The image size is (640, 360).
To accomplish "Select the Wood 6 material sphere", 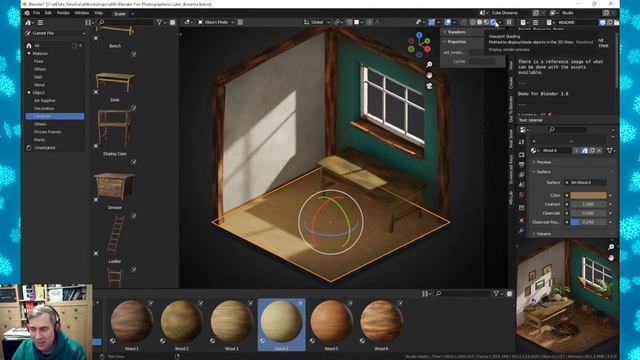I will tap(381, 321).
